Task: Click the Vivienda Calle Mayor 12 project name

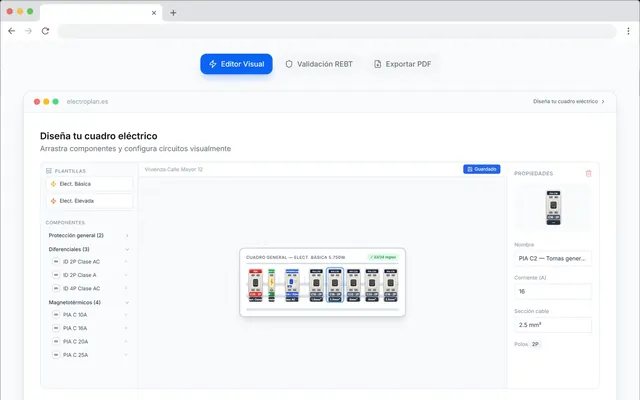Action: pos(173,169)
